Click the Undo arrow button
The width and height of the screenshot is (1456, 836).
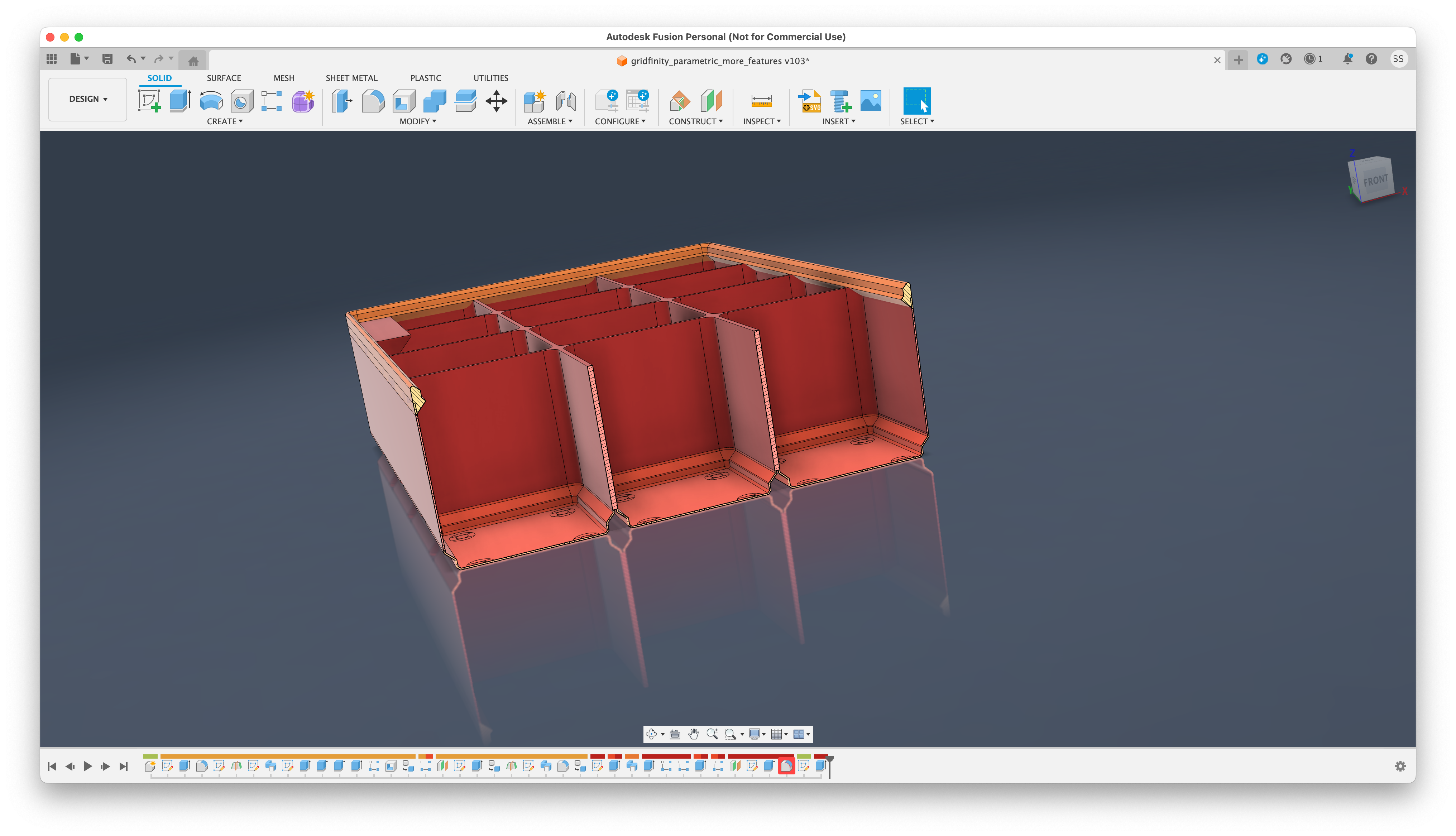(x=131, y=59)
